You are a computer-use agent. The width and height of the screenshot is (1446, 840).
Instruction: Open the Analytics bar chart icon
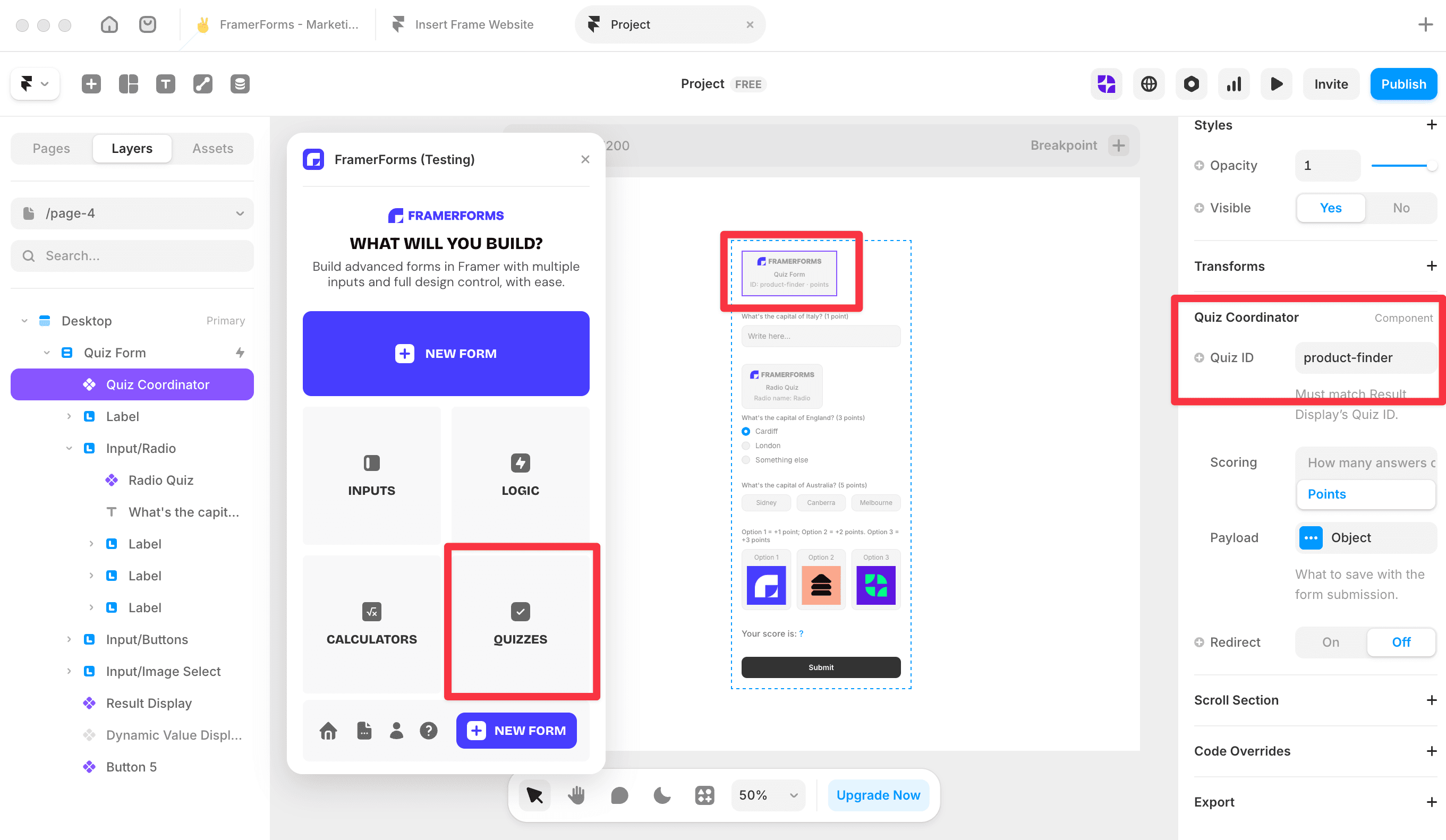[1234, 84]
